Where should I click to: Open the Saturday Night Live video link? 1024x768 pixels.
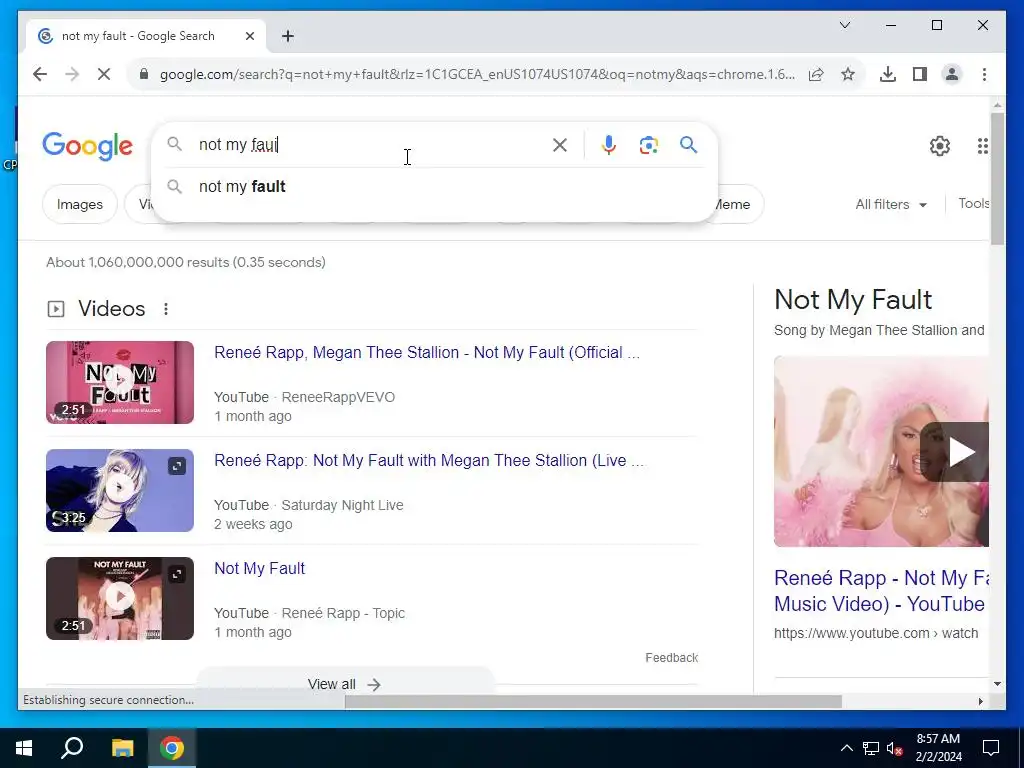tap(429, 460)
